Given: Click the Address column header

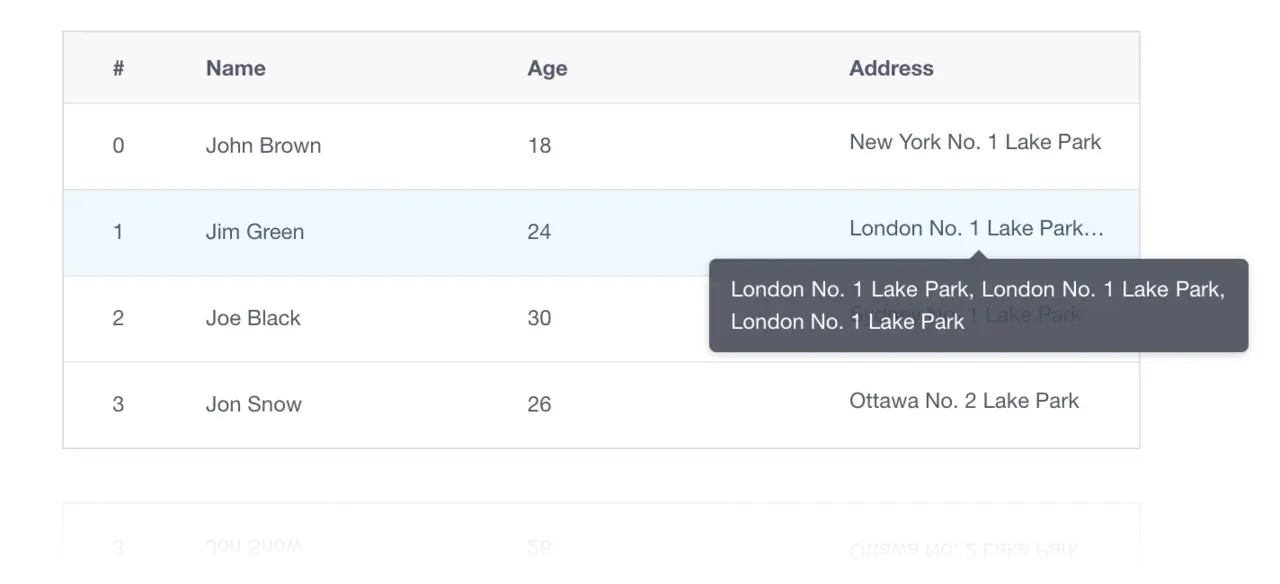Looking at the screenshot, I should [891, 68].
